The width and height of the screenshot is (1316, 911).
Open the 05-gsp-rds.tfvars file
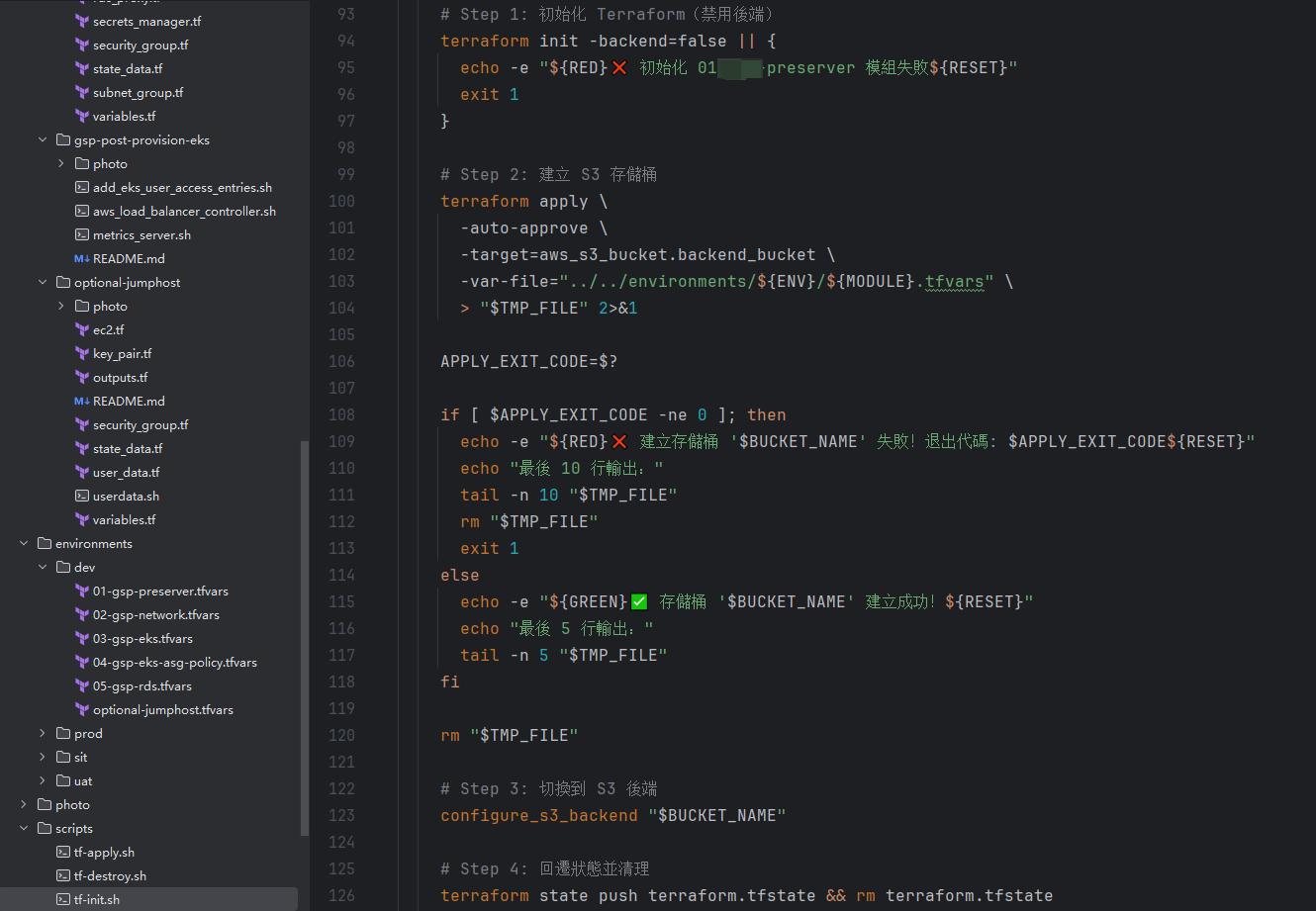click(142, 686)
